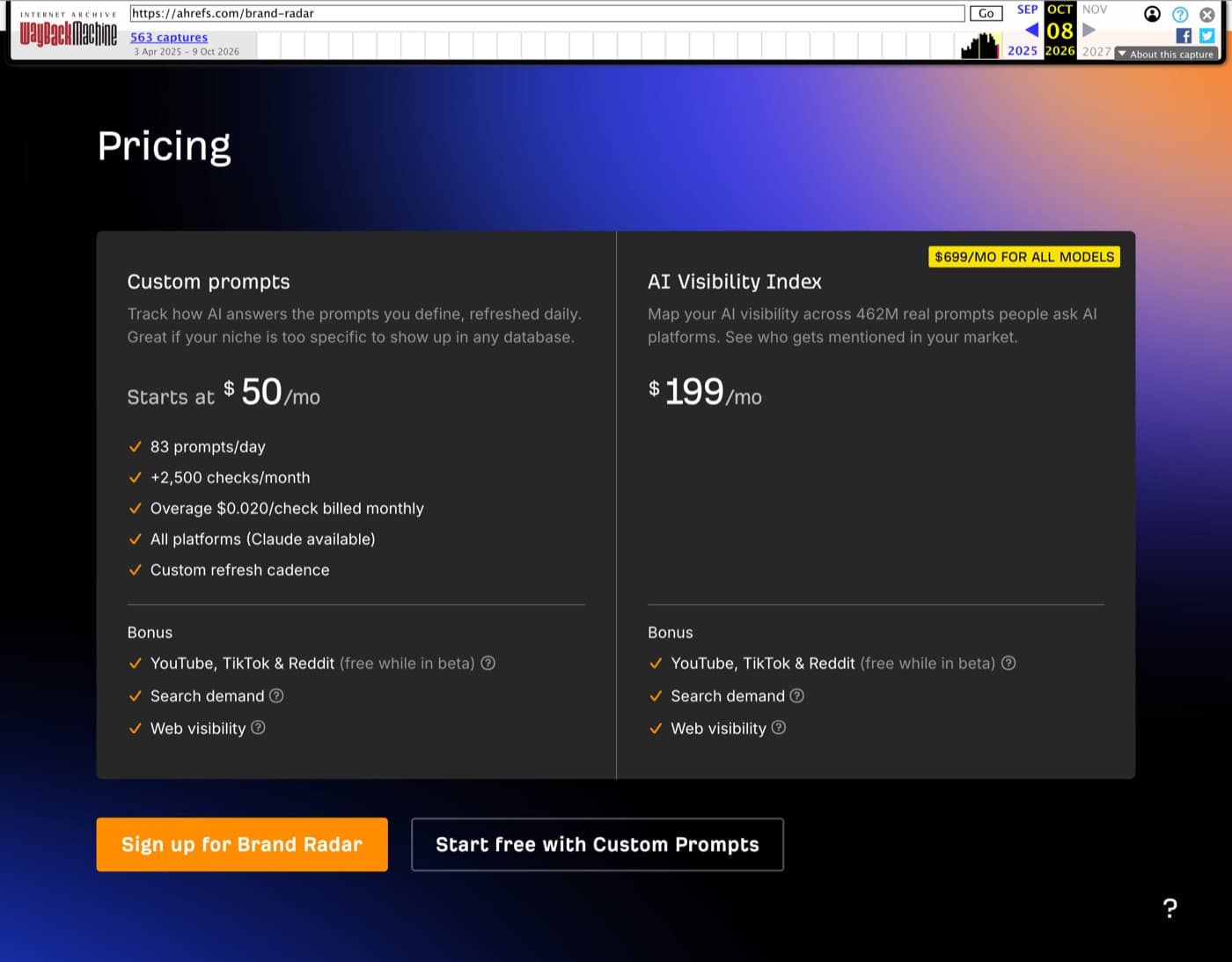The height and width of the screenshot is (962, 1232).
Task: Click the Wayback URL input field
Action: click(546, 13)
